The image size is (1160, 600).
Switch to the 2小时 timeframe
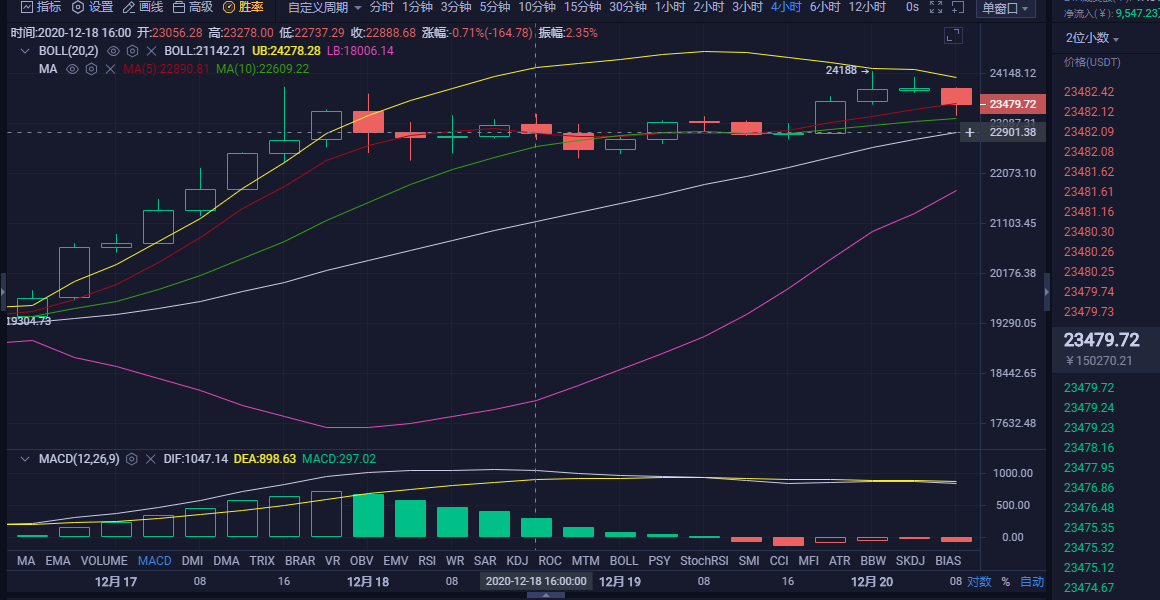[x=708, y=7]
